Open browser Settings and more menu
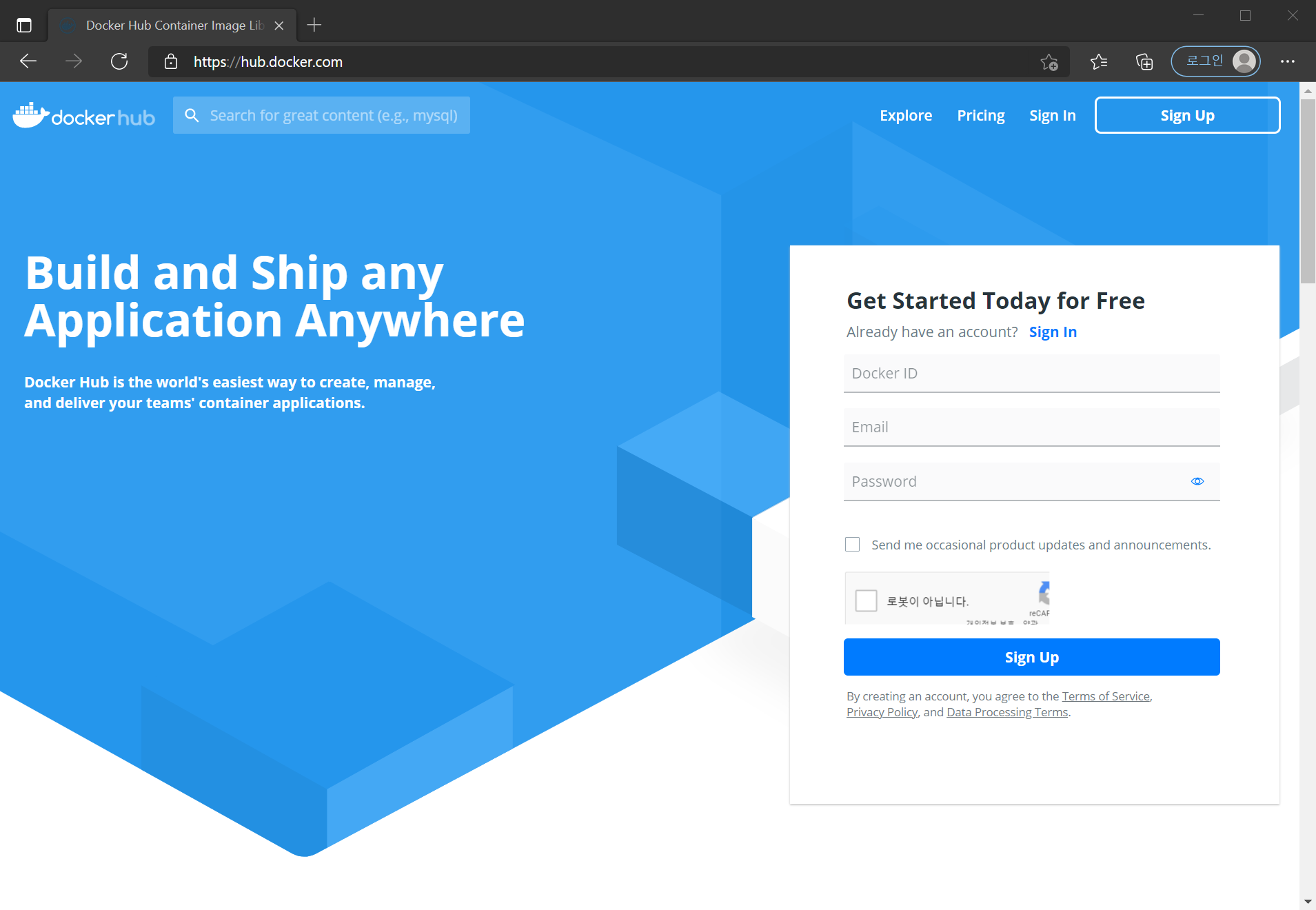The image size is (1316, 910). click(1288, 61)
